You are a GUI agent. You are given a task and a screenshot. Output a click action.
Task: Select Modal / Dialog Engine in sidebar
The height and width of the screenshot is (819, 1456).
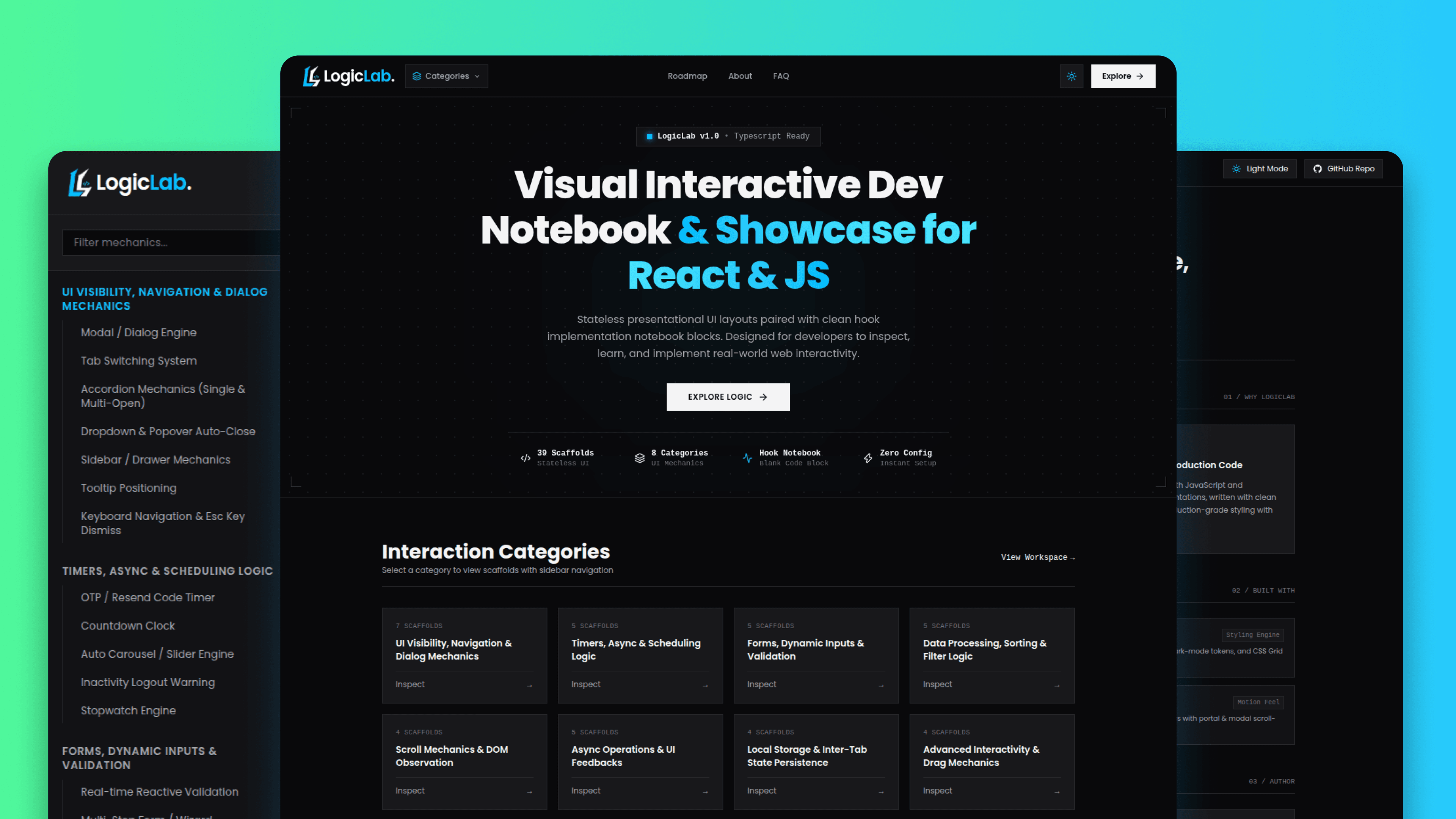[138, 333]
